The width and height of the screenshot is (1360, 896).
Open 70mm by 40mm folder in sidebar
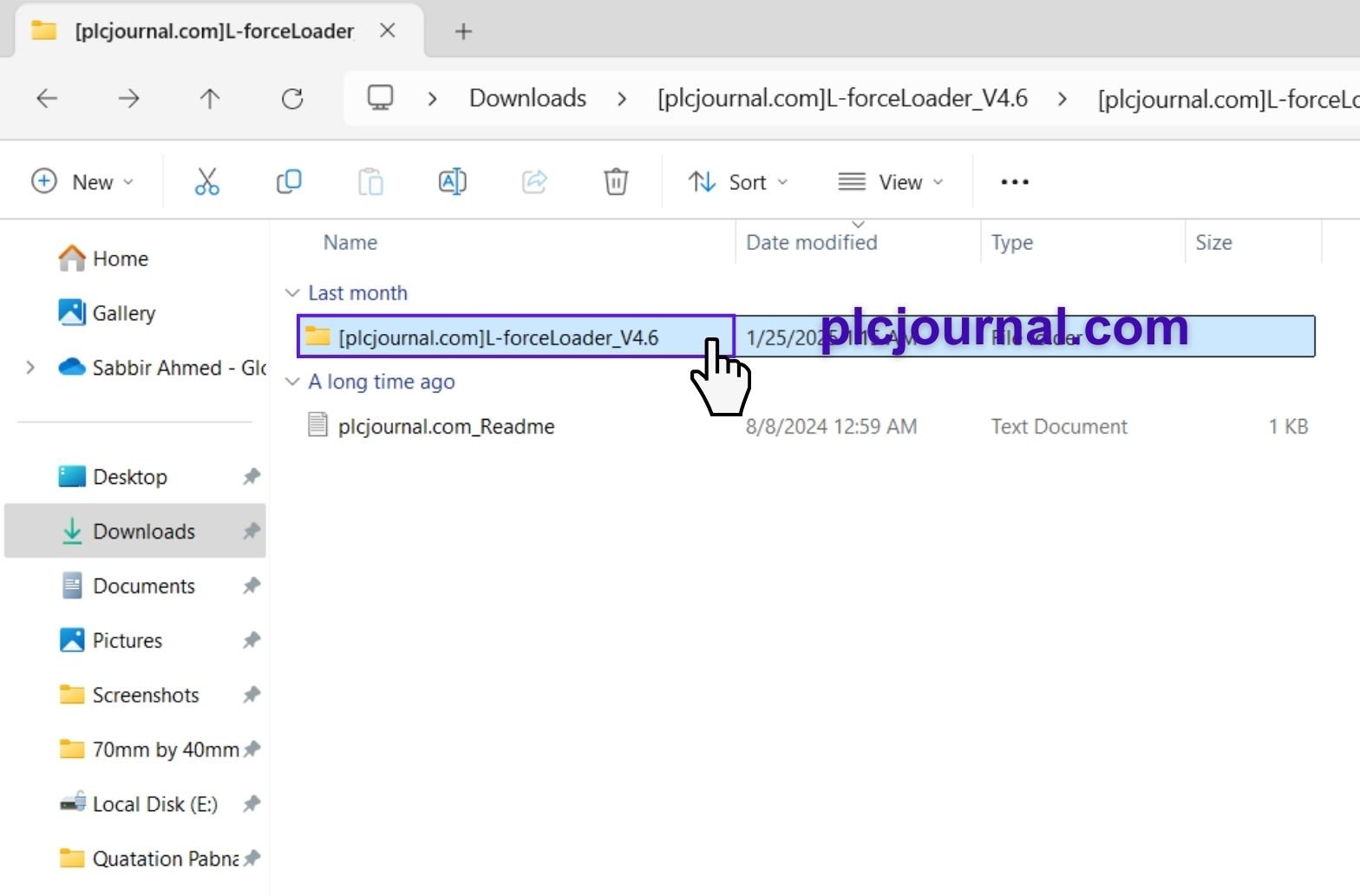148,750
